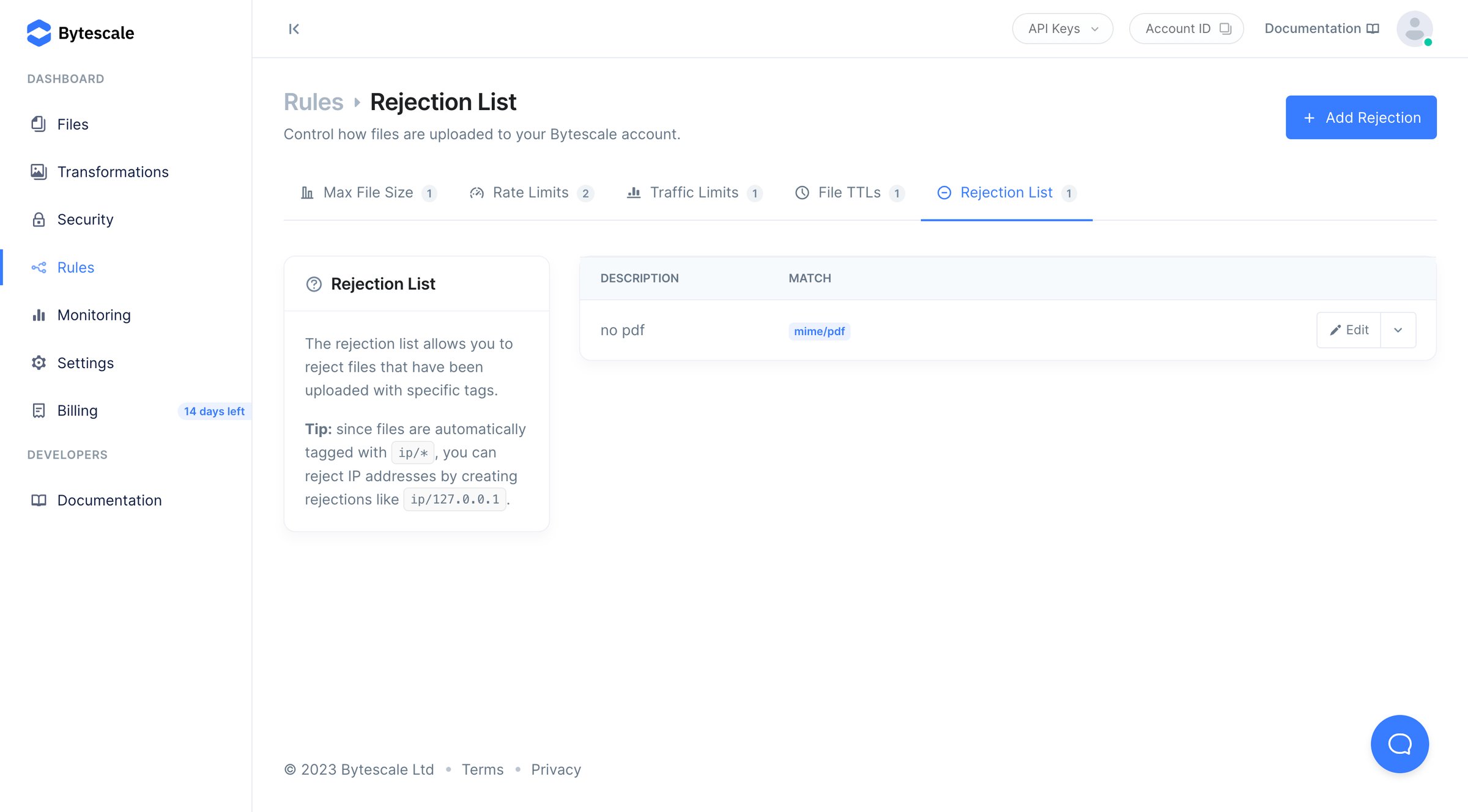Open the Terms link in footer
1468x812 pixels.
[x=483, y=770]
